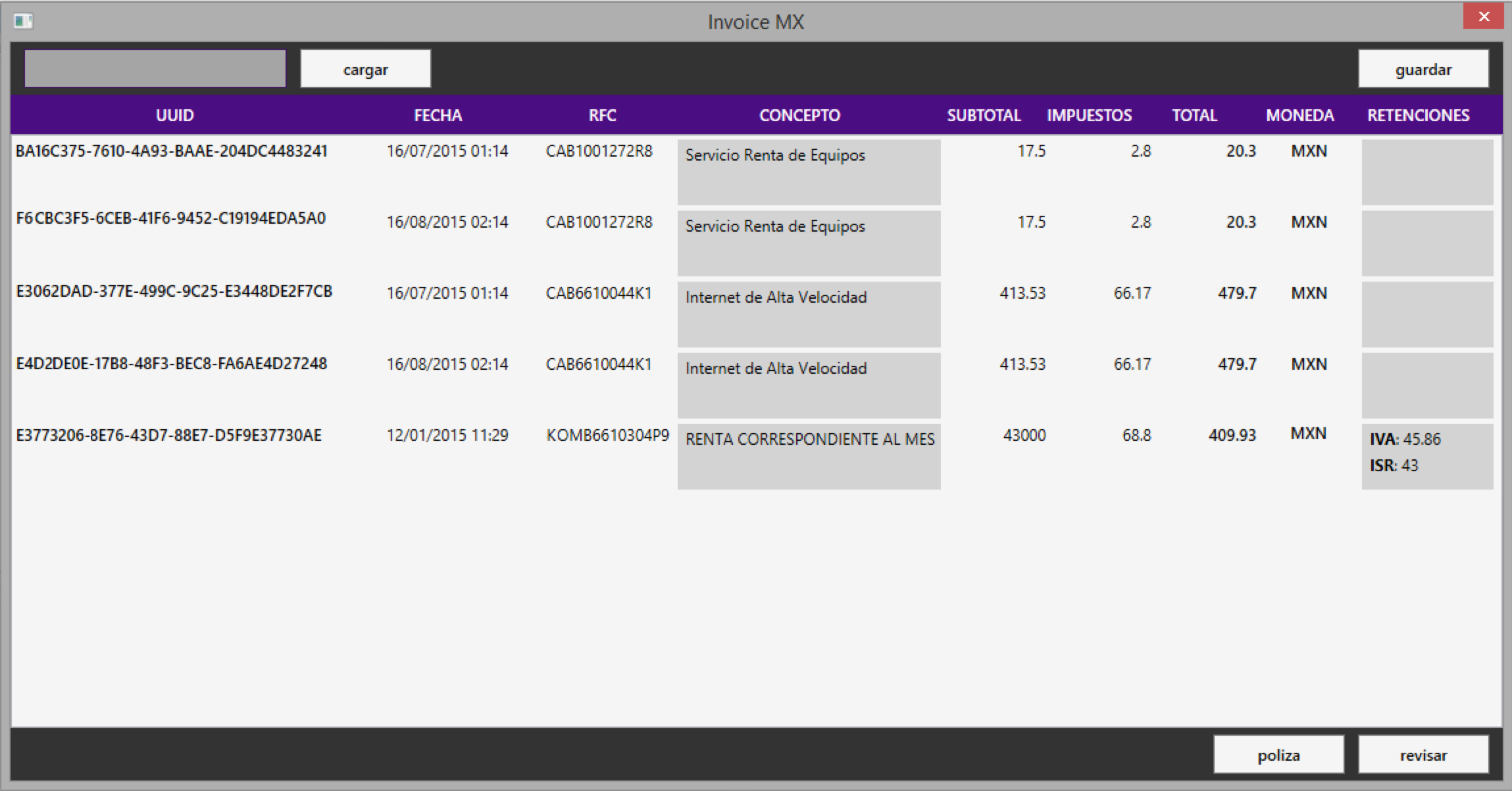Close the Invoice MX window
This screenshot has height=791, width=1512.
click(x=1483, y=17)
